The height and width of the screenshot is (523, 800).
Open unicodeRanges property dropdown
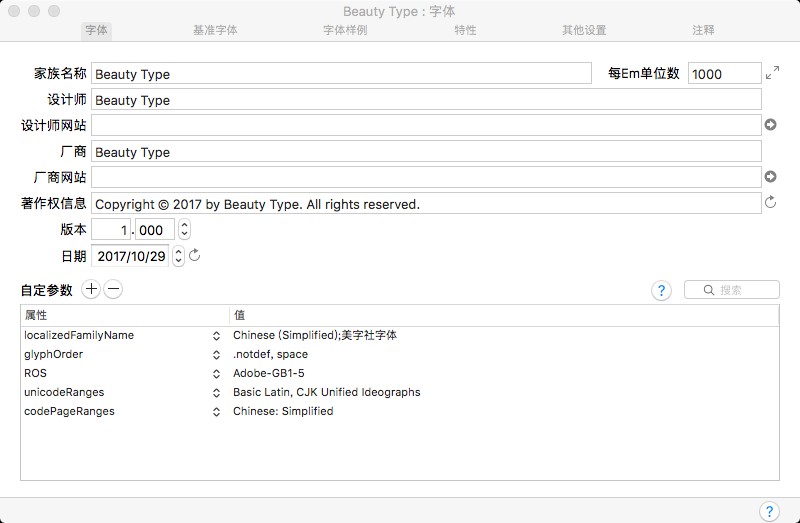[x=216, y=392]
